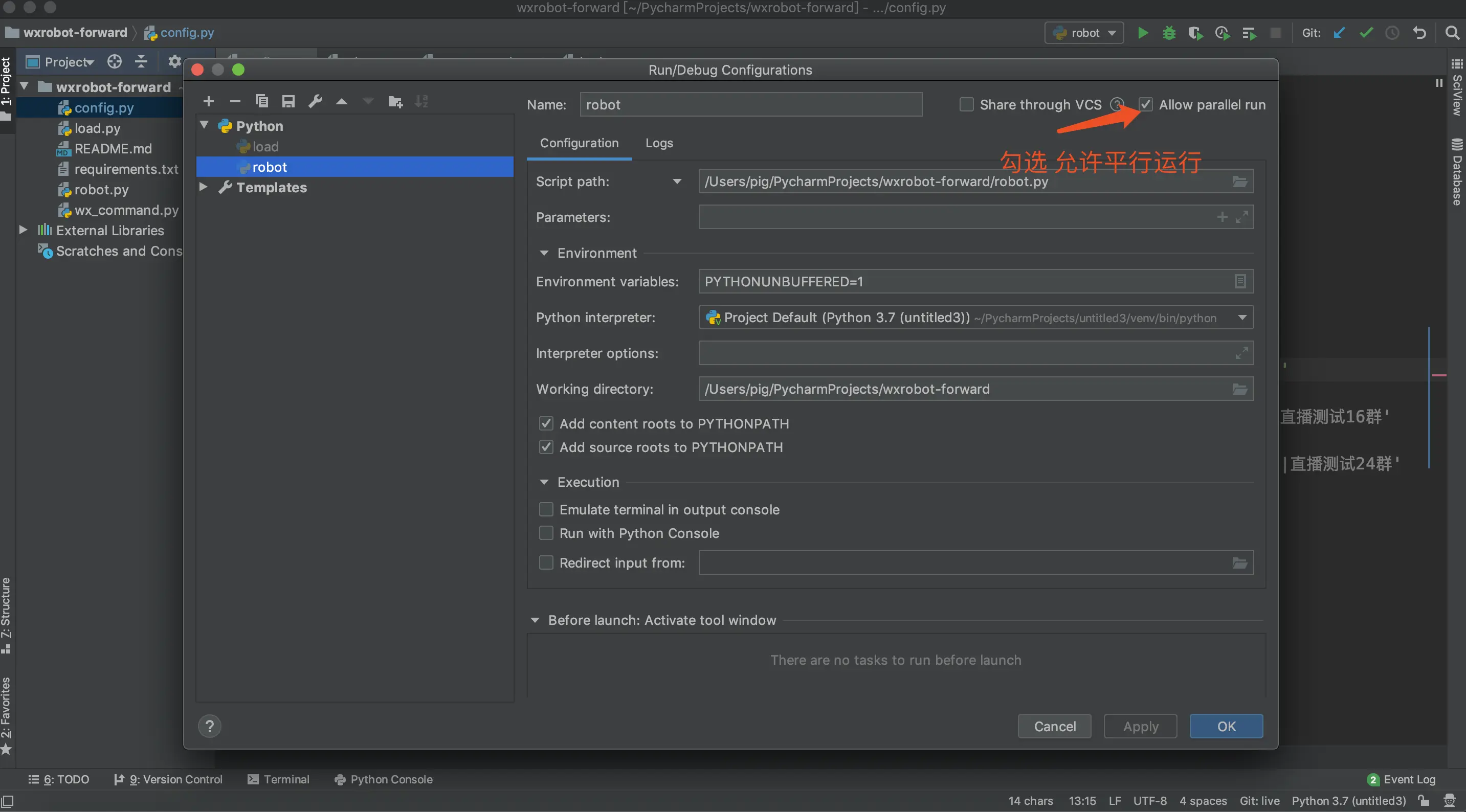
Task: Click the Cancel button
Action: click(x=1054, y=726)
